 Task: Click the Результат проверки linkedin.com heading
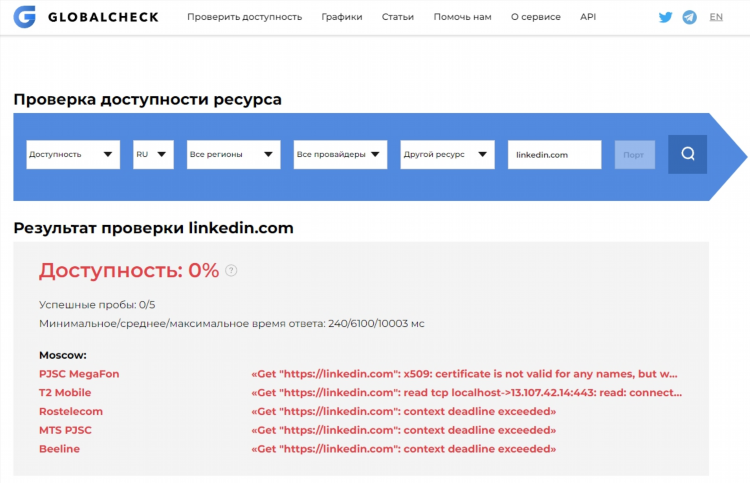[154, 228]
